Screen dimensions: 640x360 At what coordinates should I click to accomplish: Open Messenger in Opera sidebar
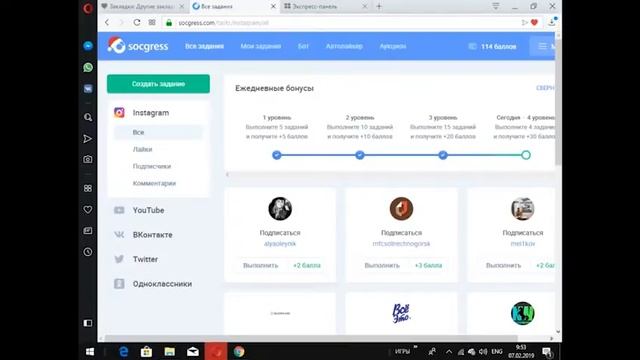pyautogui.click(x=88, y=46)
